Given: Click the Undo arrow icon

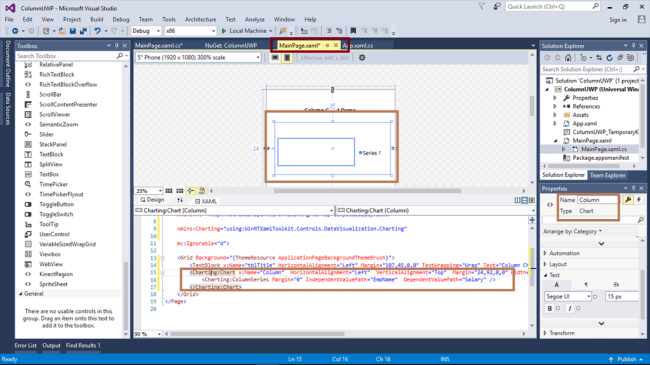Looking at the screenshot, I should click(97, 31).
